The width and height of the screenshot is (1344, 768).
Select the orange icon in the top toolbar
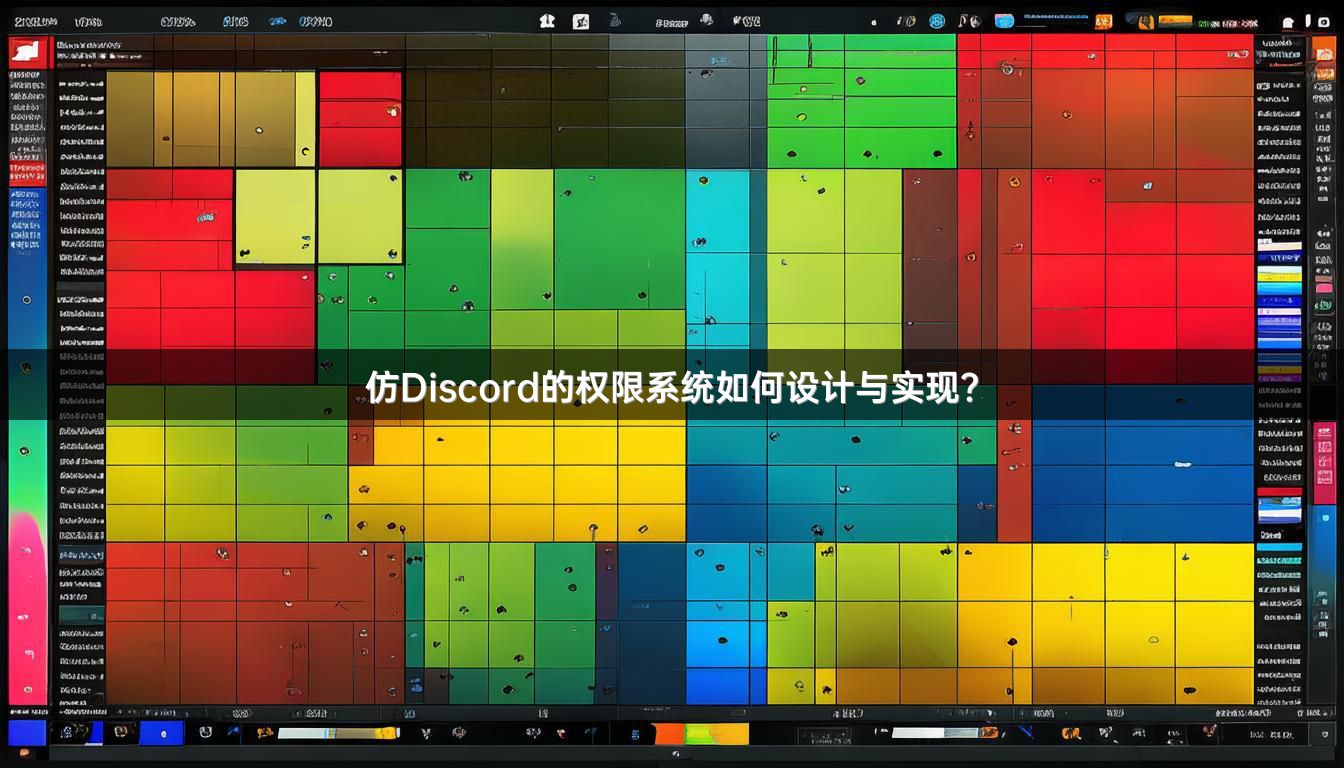coord(1103,21)
